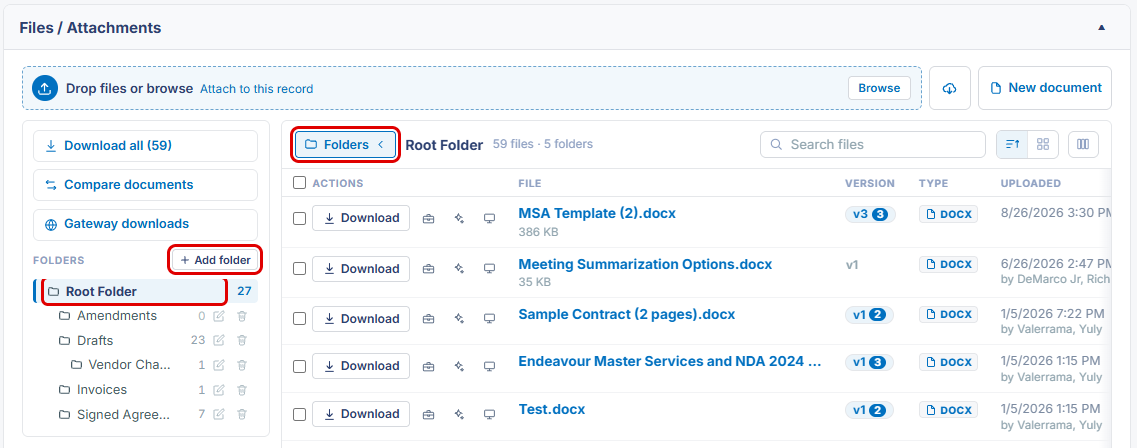Delete the Invoices folder
This screenshot has width=1137, height=448.
(x=242, y=390)
